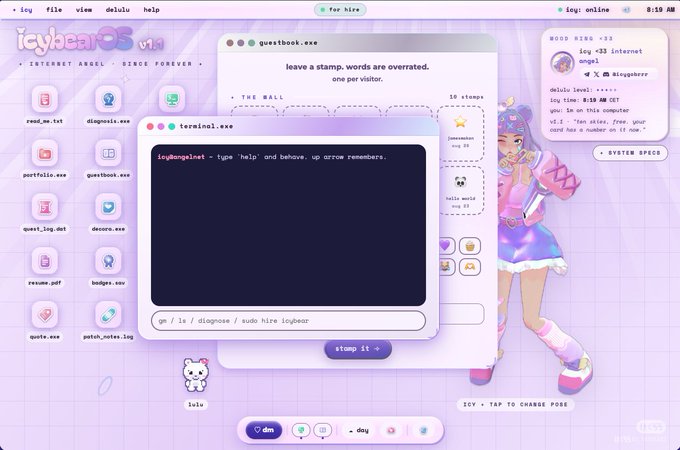Close the terminal.exe window with red dot
Image resolution: width=680 pixels, height=450 pixels.
(x=150, y=127)
